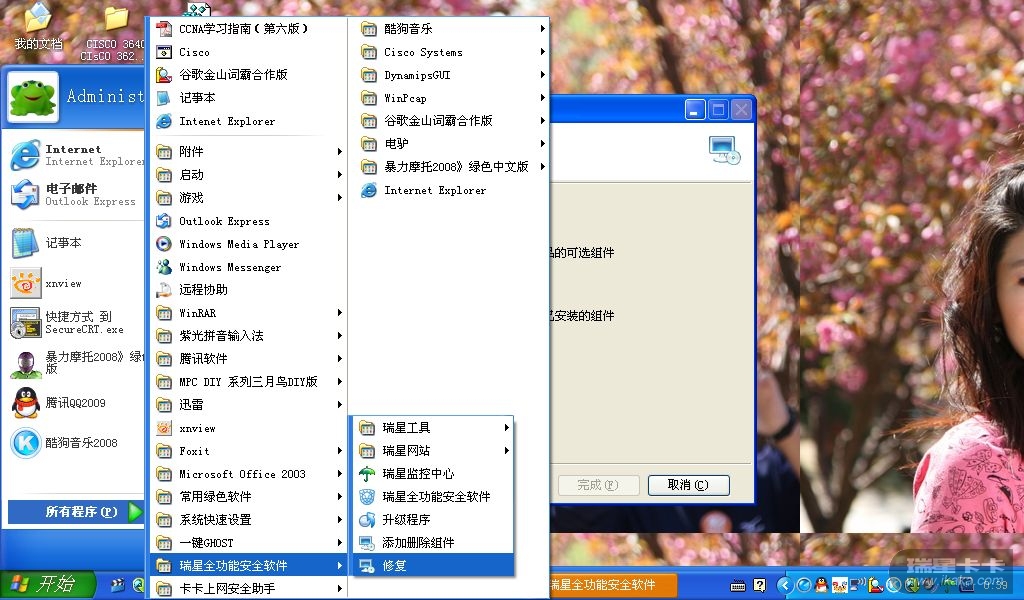The image size is (1024, 600).
Task: Click 取消 button in installer dialog
Action: point(688,485)
